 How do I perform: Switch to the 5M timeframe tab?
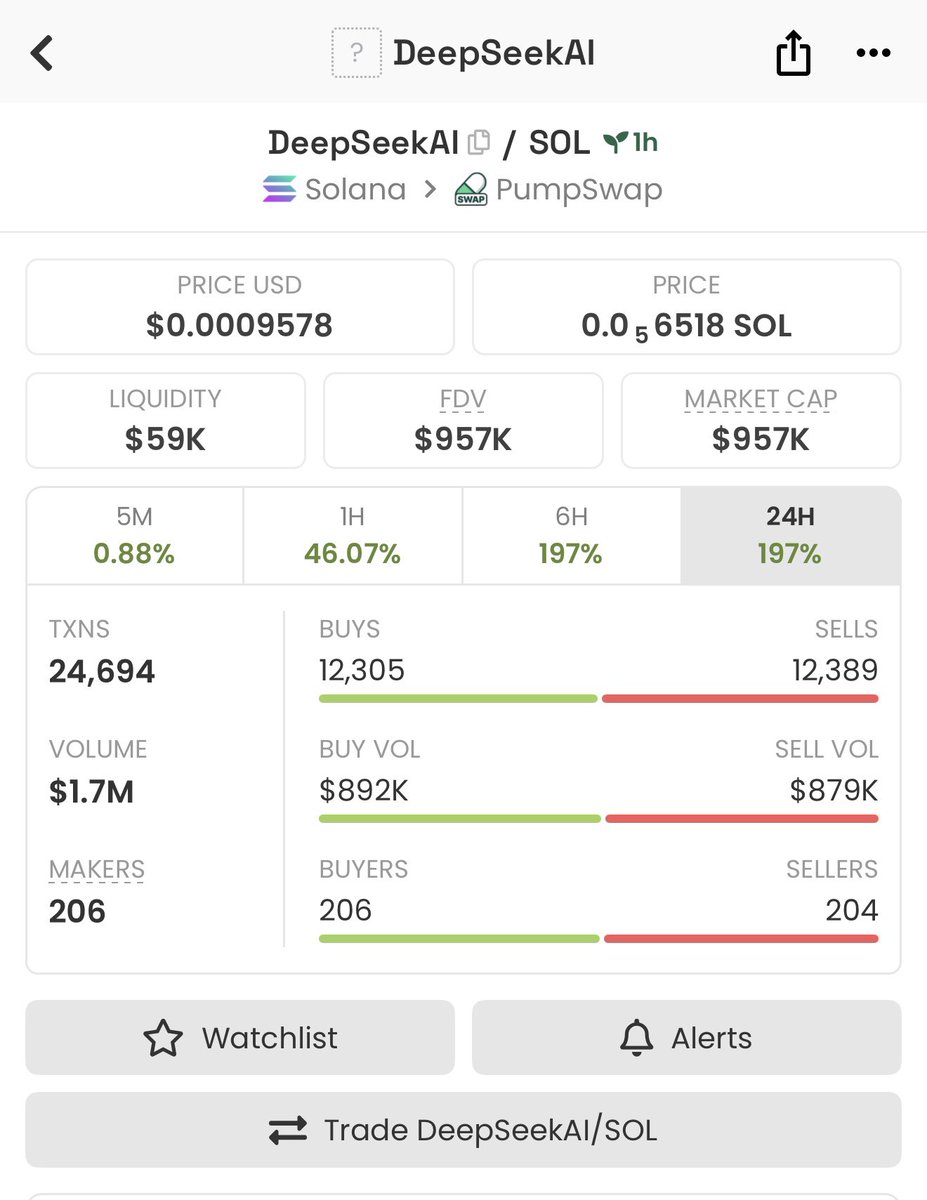click(135, 535)
